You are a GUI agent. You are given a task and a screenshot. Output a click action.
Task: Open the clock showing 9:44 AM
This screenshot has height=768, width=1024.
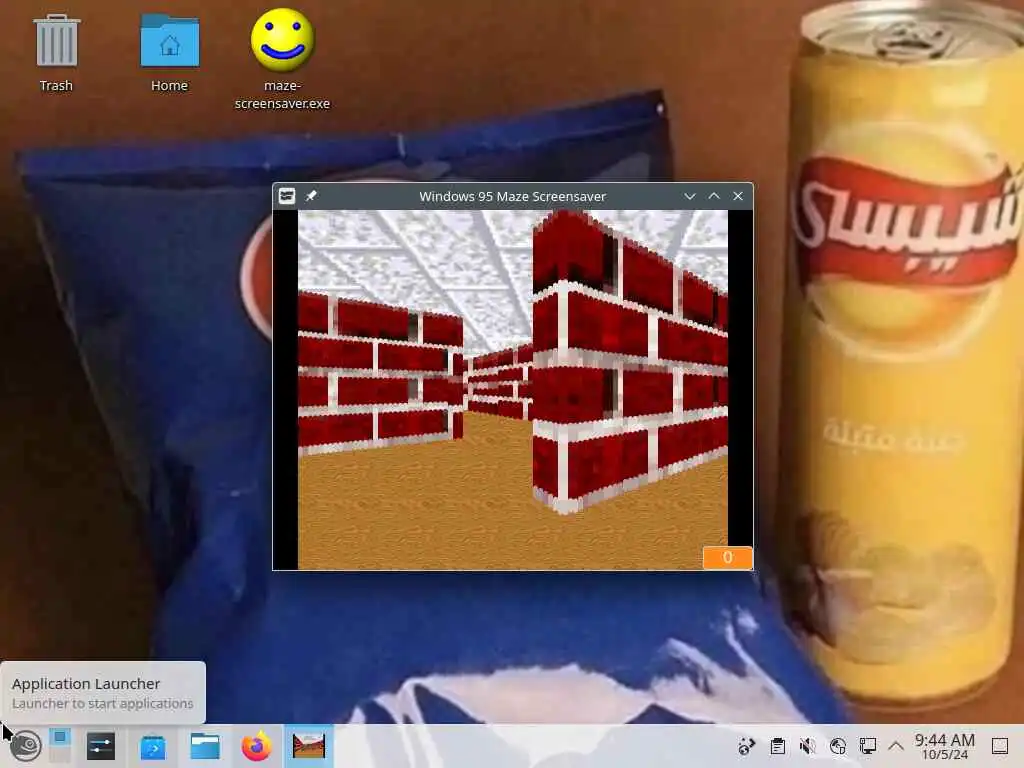tap(945, 746)
